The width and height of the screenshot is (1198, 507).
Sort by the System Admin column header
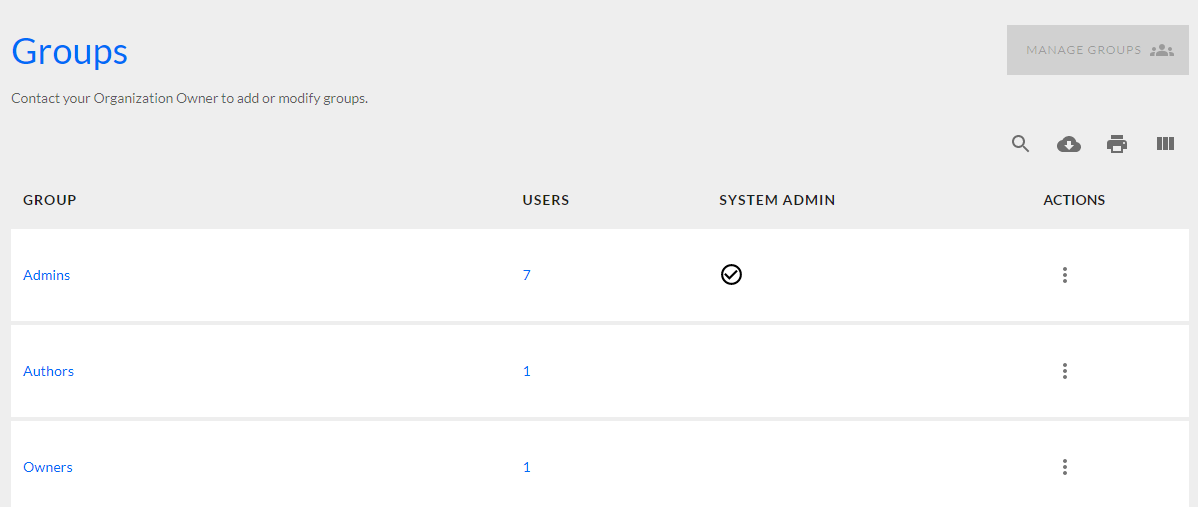[777, 200]
